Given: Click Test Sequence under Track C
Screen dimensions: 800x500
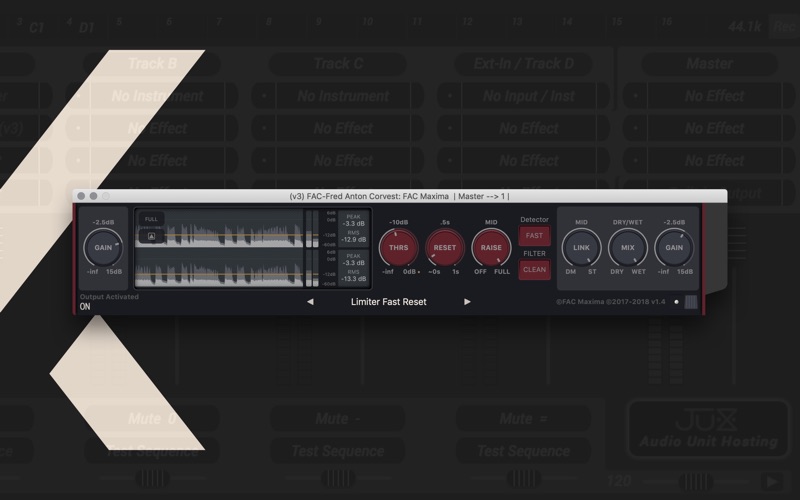Looking at the screenshot, I should [x=338, y=451].
